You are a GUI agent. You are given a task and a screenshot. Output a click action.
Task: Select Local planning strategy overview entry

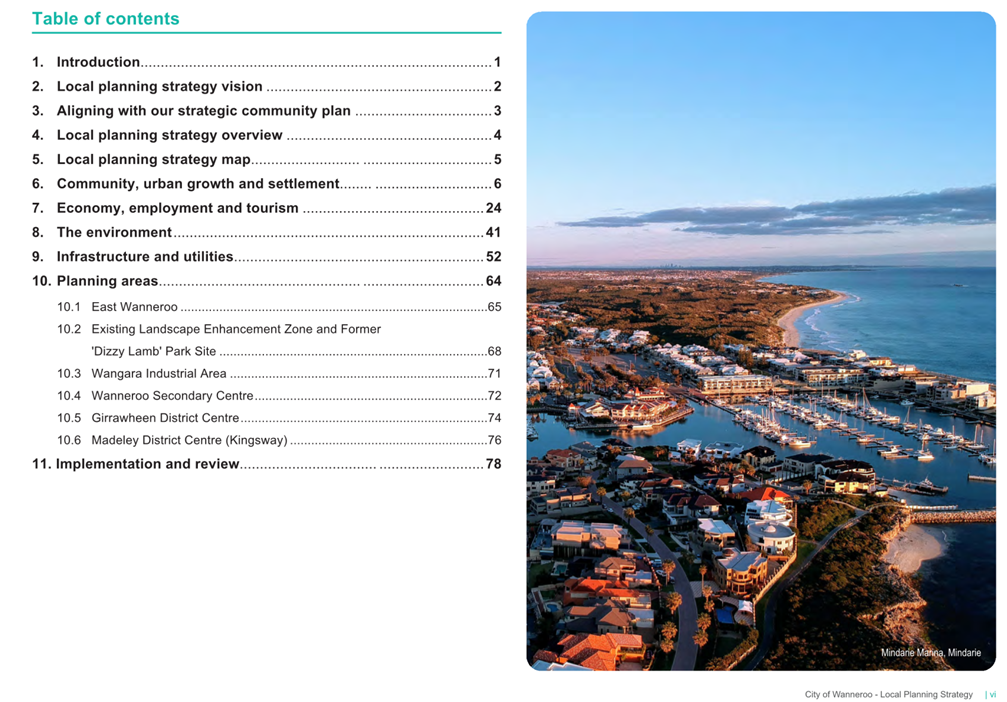coord(267,136)
